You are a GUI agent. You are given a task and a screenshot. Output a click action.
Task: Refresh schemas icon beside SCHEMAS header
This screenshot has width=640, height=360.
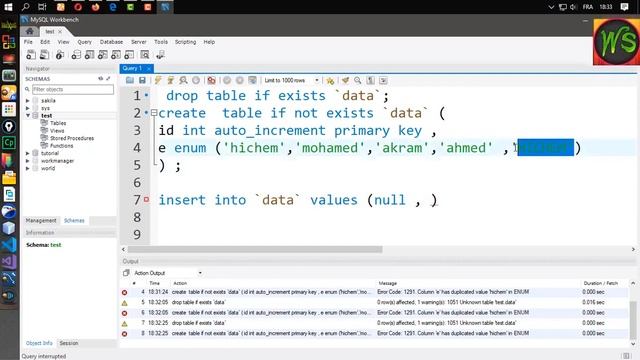(100, 78)
